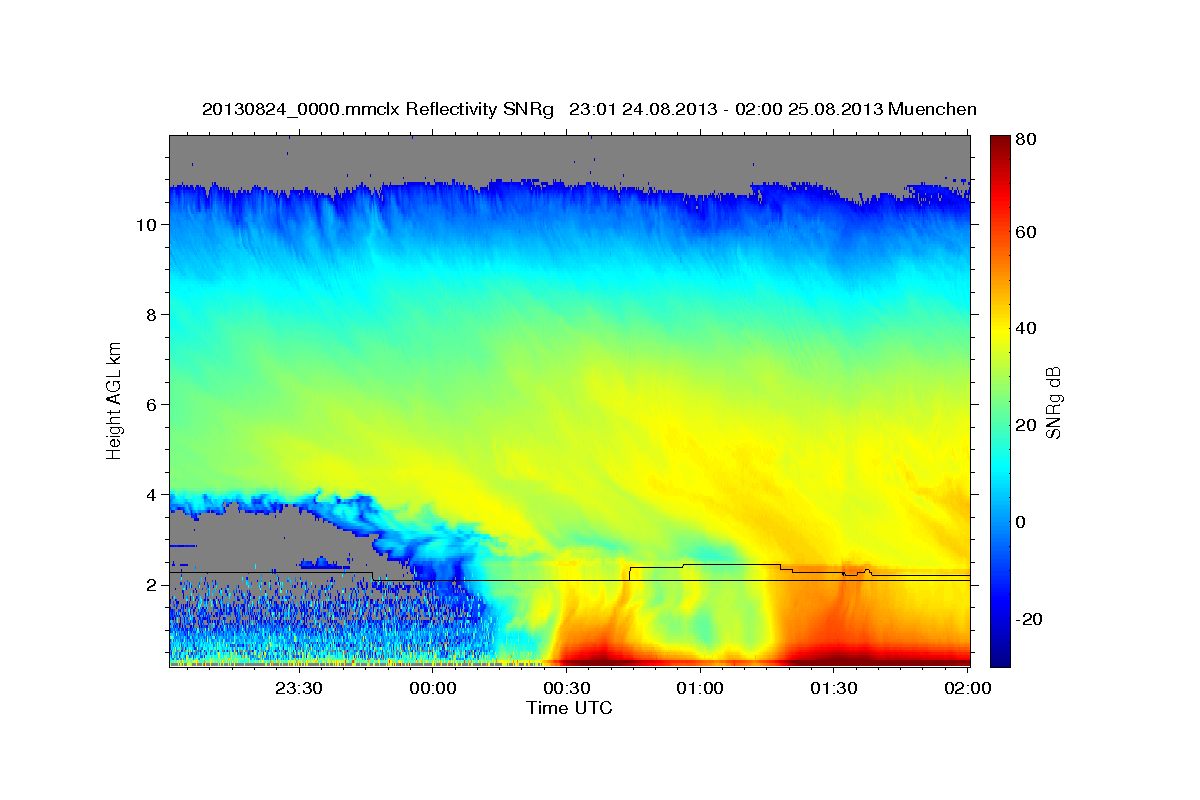The height and width of the screenshot is (800, 1200).
Task: Click the 02:00 time tick label
Action: coord(967,688)
